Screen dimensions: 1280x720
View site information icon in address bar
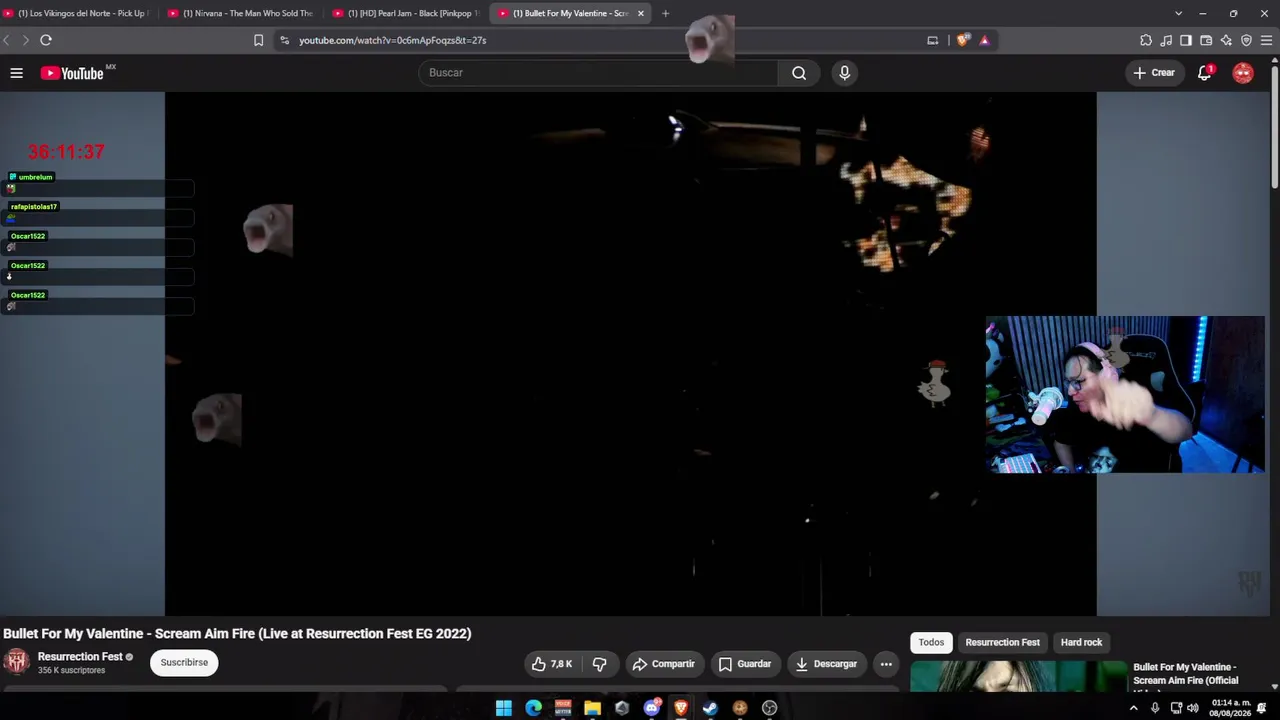(x=284, y=40)
